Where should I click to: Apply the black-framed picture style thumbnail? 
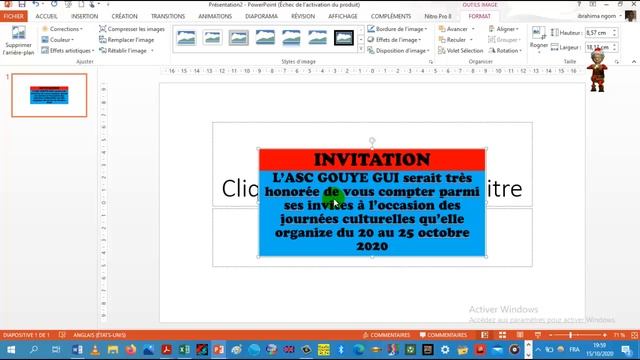[x=344, y=38]
